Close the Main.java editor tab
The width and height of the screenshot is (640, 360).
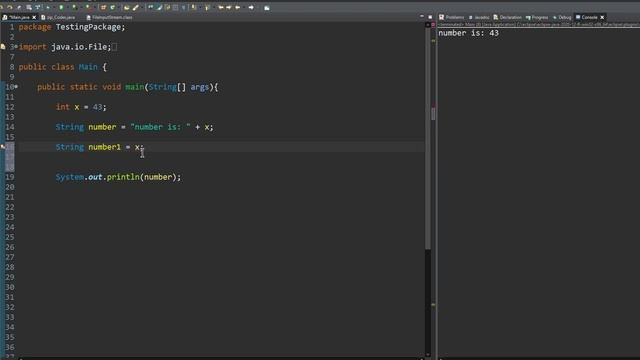[x=34, y=17]
